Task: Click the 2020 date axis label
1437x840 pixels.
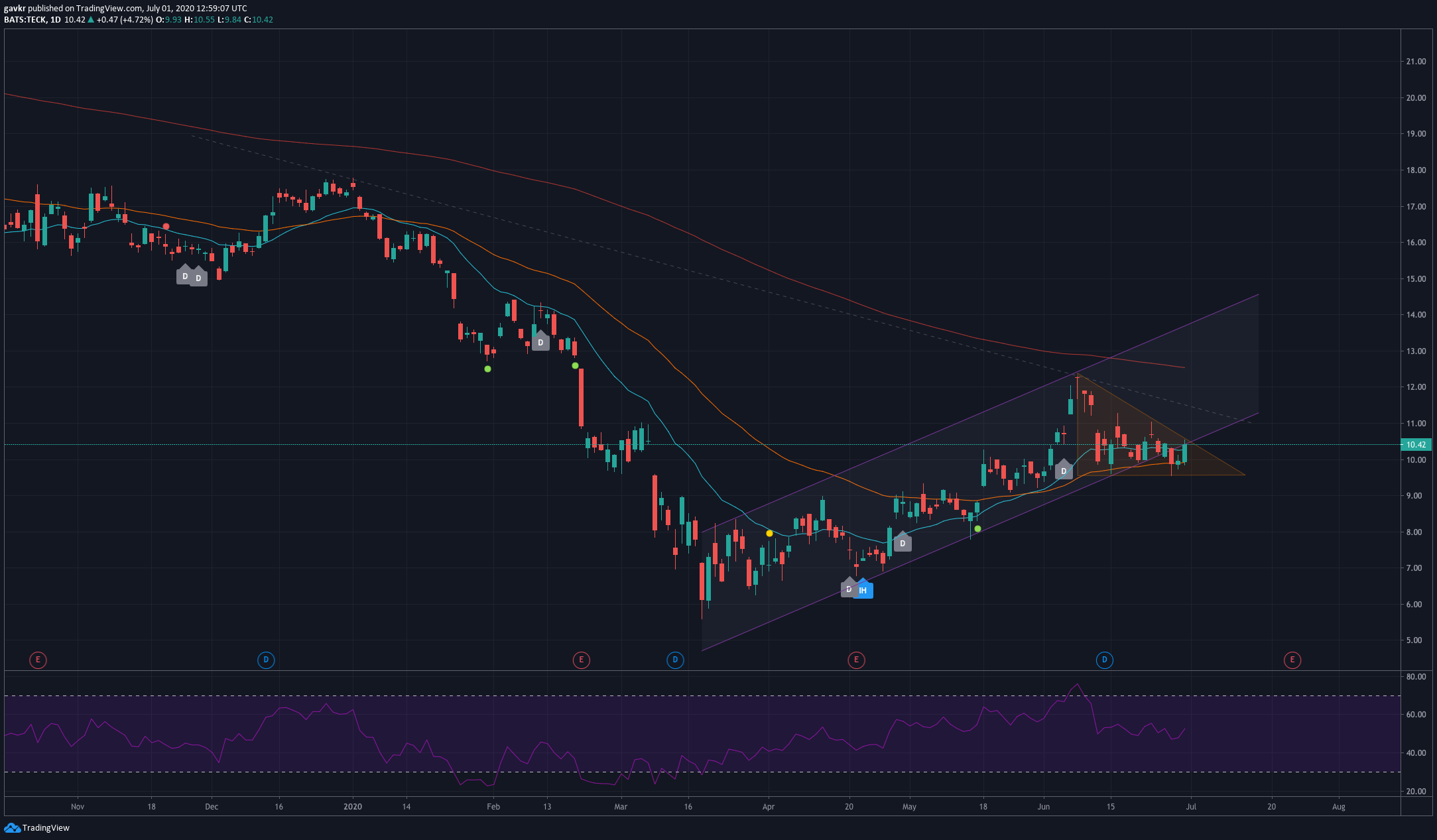Action: pyautogui.click(x=353, y=807)
